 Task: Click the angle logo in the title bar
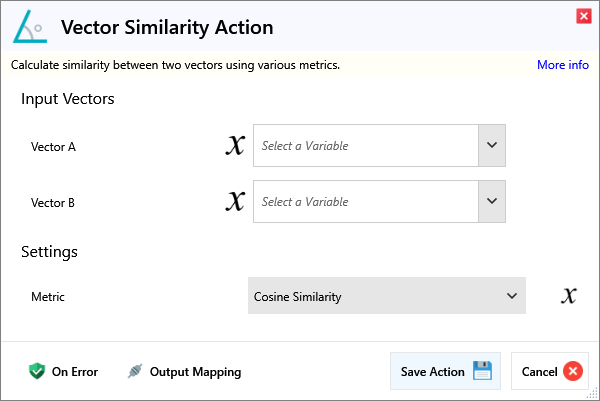30,28
